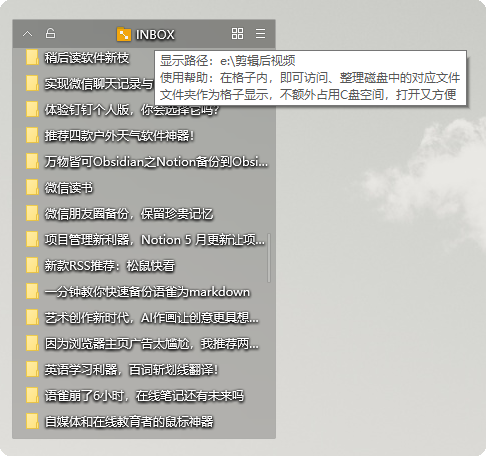The height and width of the screenshot is (456, 486).
Task: Select 因为浏览器主页广告太尴尬 folder name
Action: [152, 344]
